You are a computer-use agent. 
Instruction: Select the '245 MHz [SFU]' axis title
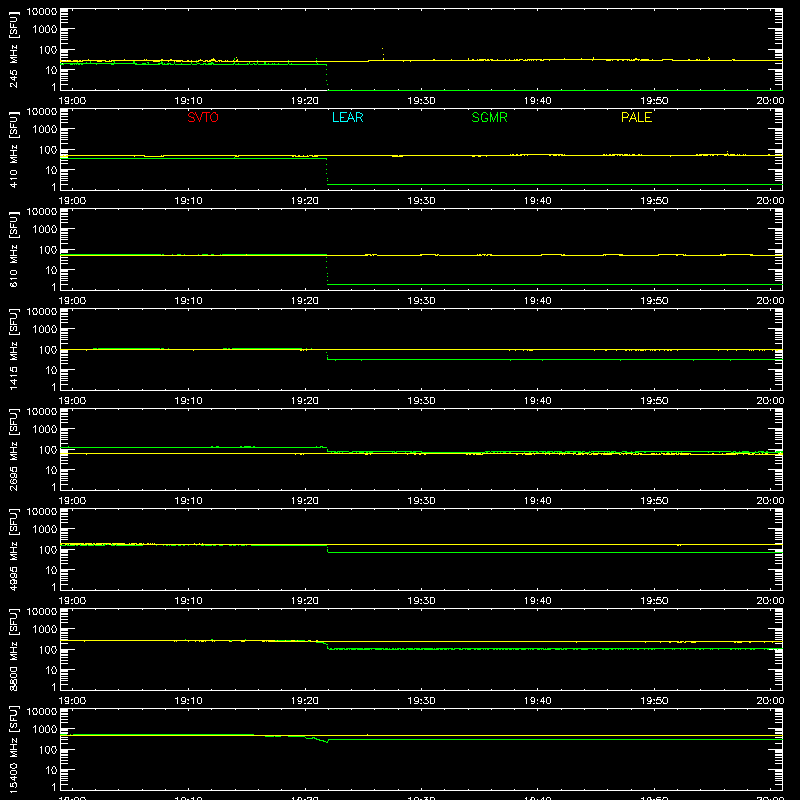point(13,49)
